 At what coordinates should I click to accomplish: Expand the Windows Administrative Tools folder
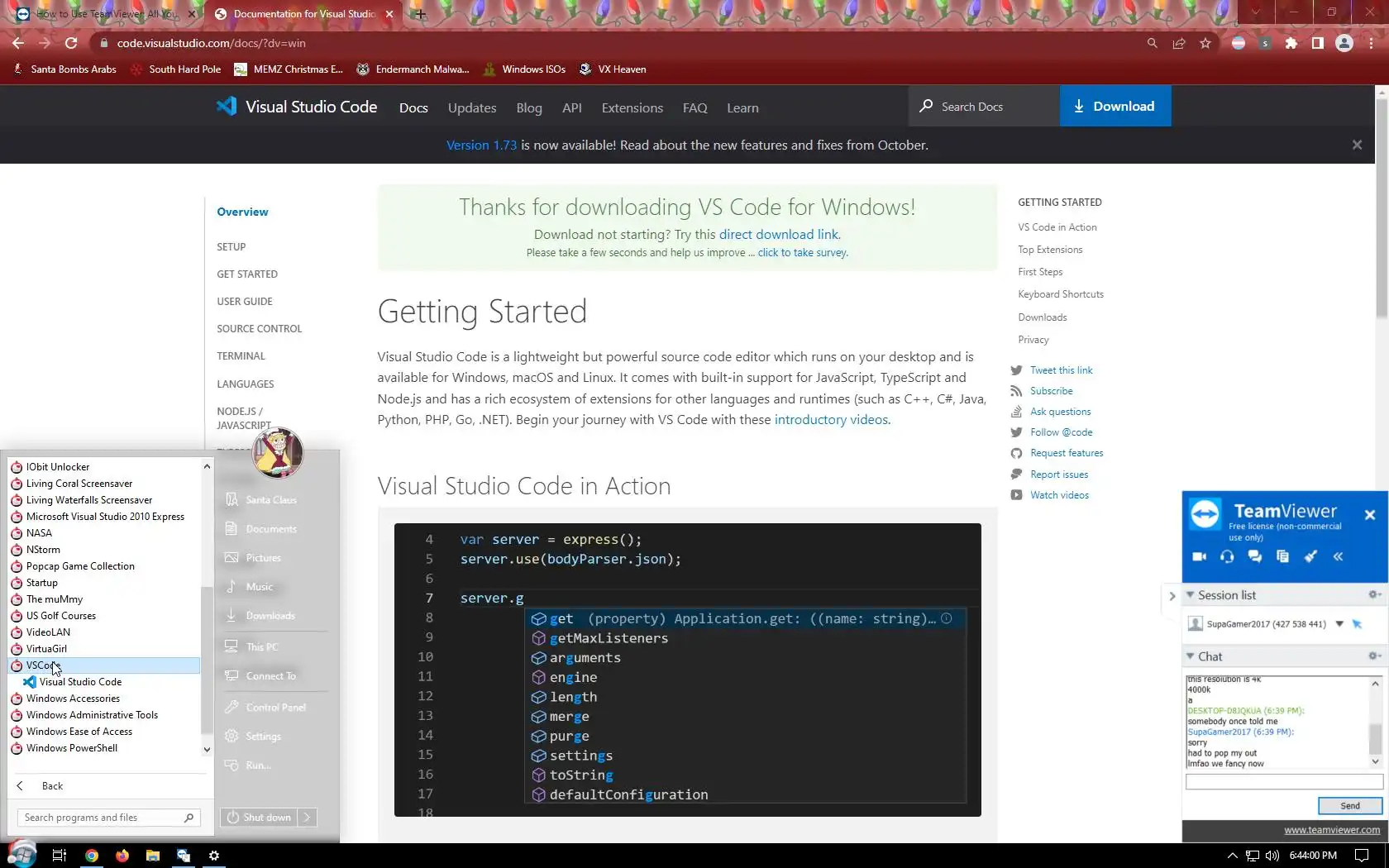tap(92, 715)
